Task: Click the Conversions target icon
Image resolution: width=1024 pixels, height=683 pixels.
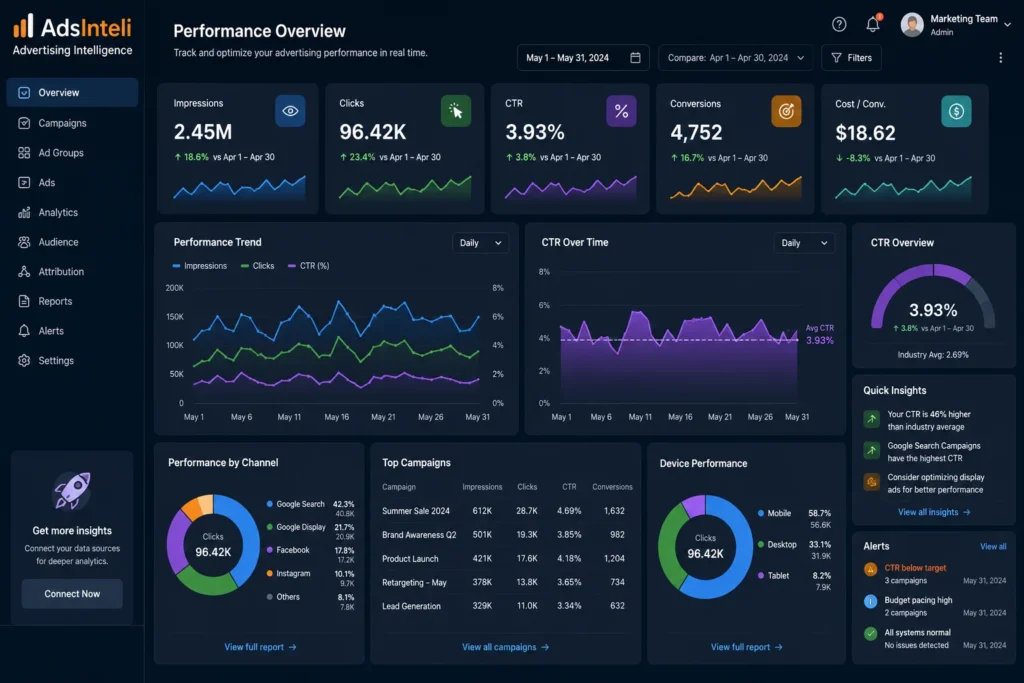Action: [786, 111]
